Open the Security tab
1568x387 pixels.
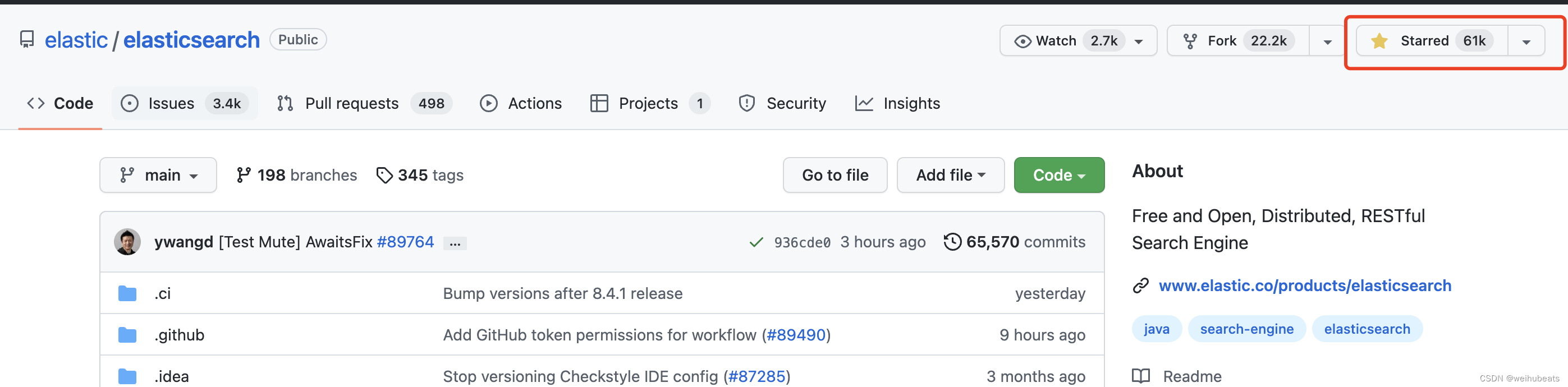(x=782, y=103)
